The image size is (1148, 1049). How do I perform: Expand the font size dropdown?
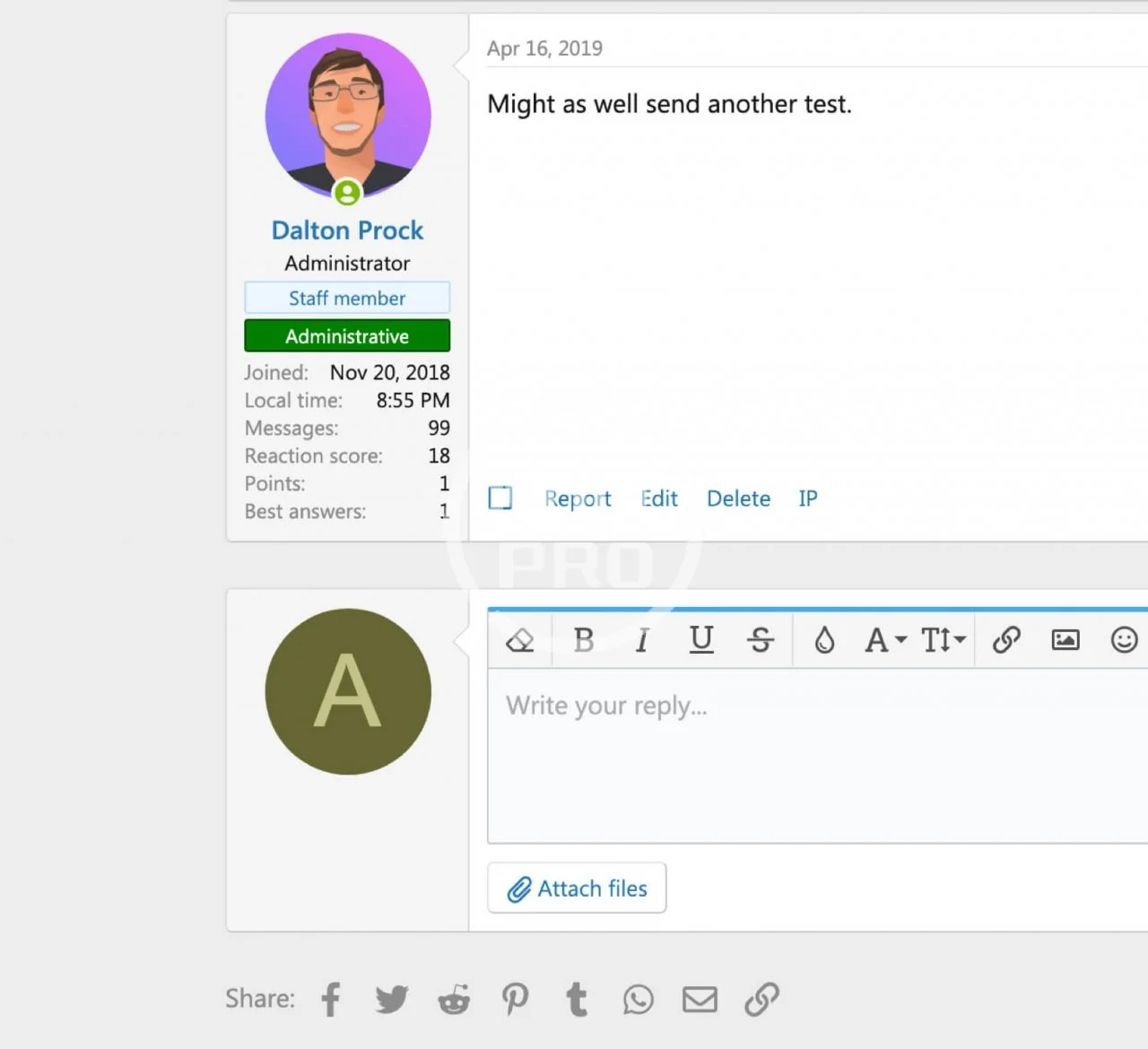point(944,640)
